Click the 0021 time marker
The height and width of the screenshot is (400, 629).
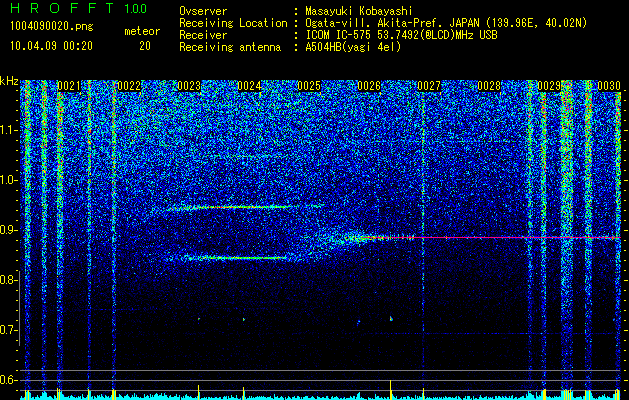(x=69, y=86)
